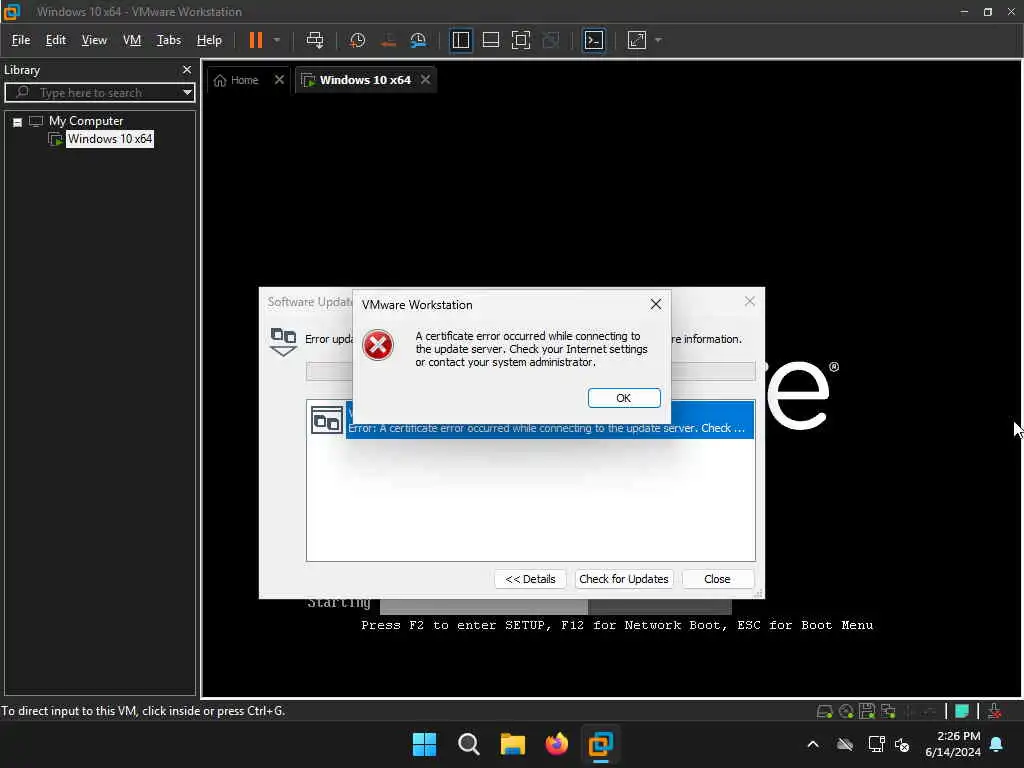
Task: Select My Computer in the library
Action: [x=86, y=121]
